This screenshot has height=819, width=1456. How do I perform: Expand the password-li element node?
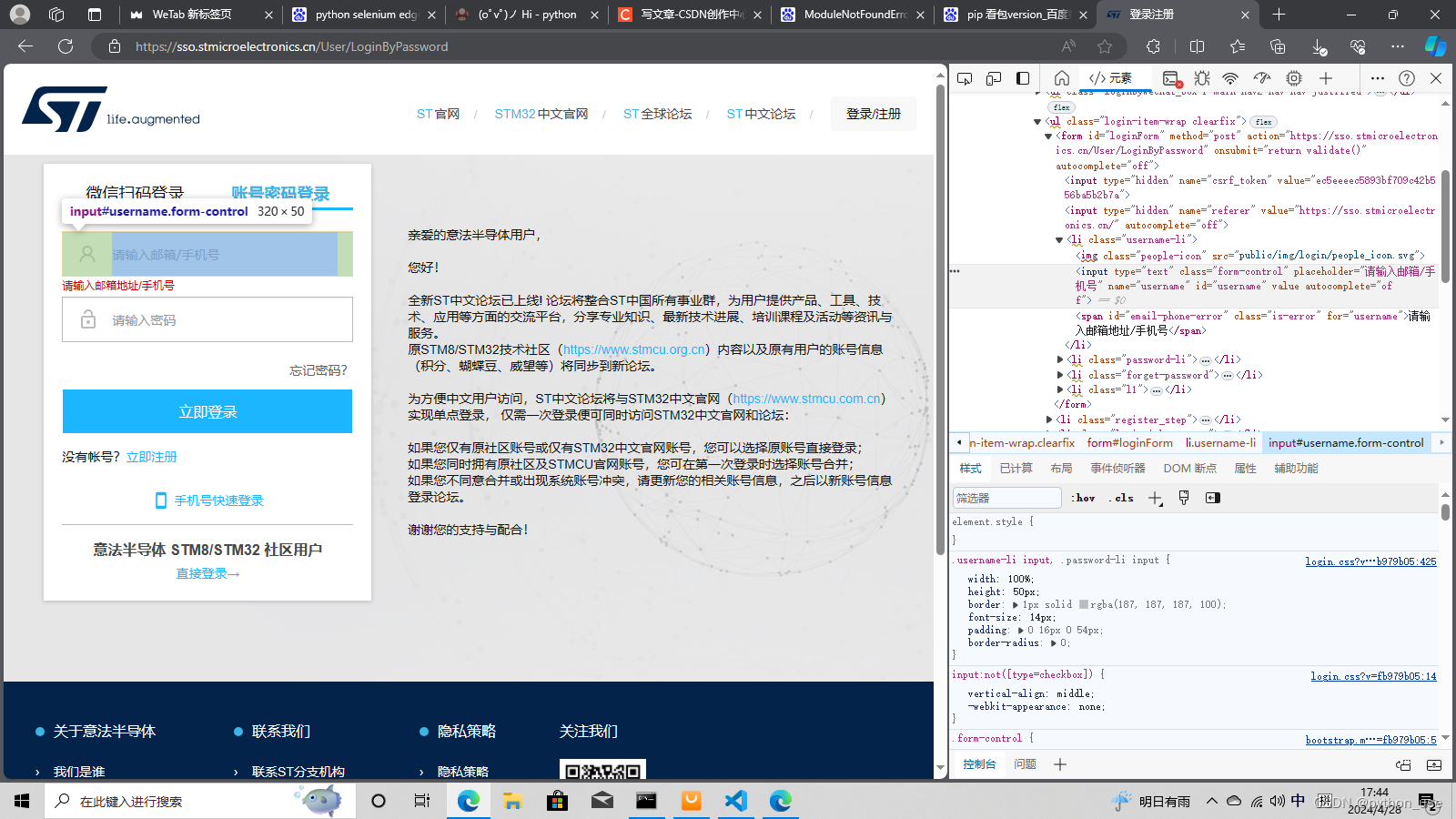coord(1060,359)
